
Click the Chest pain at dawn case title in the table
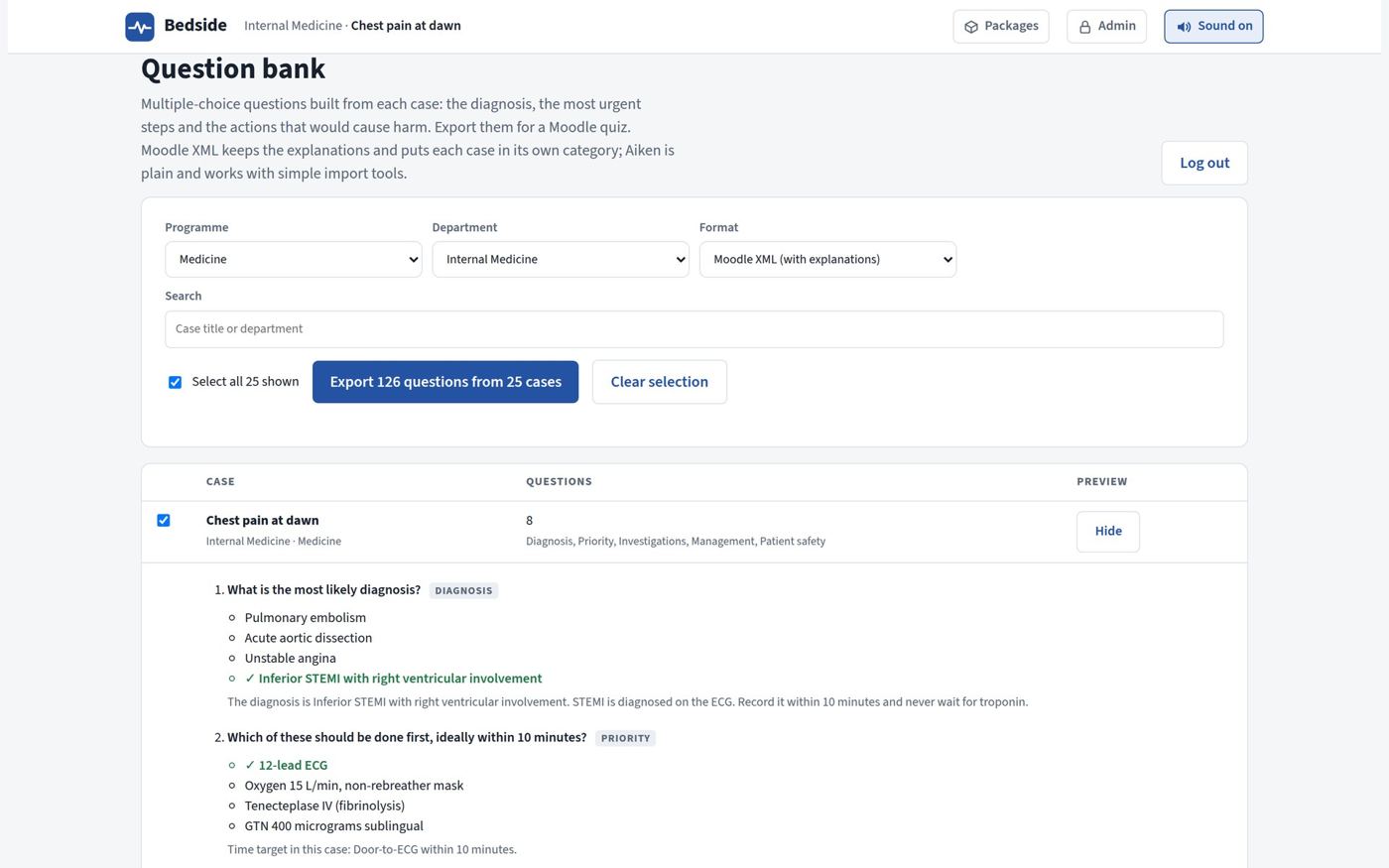point(263,520)
